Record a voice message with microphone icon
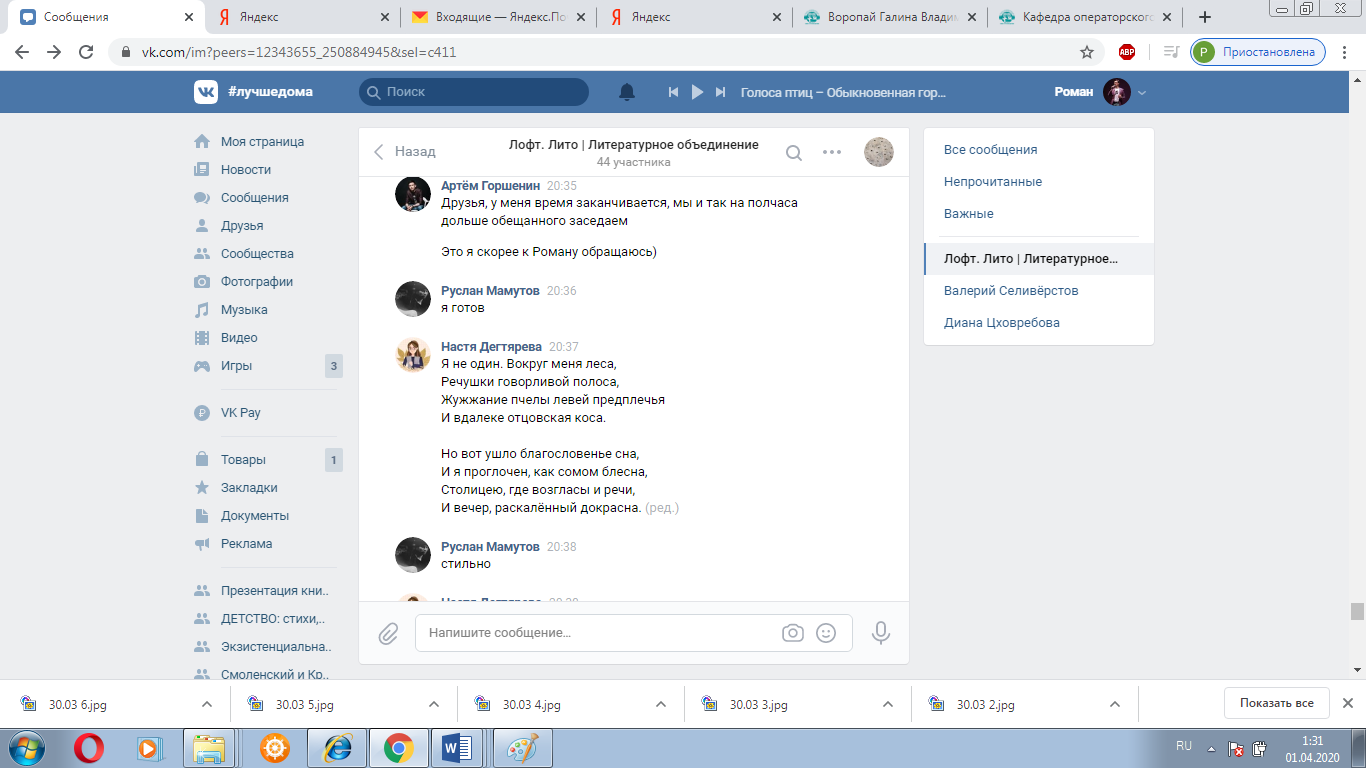 pyautogui.click(x=881, y=632)
